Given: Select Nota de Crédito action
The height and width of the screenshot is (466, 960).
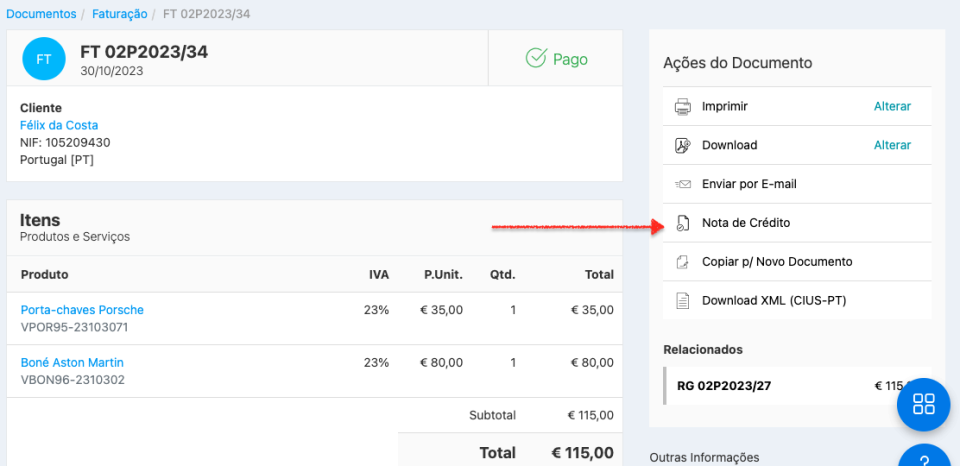Looking at the screenshot, I should click(x=746, y=223).
